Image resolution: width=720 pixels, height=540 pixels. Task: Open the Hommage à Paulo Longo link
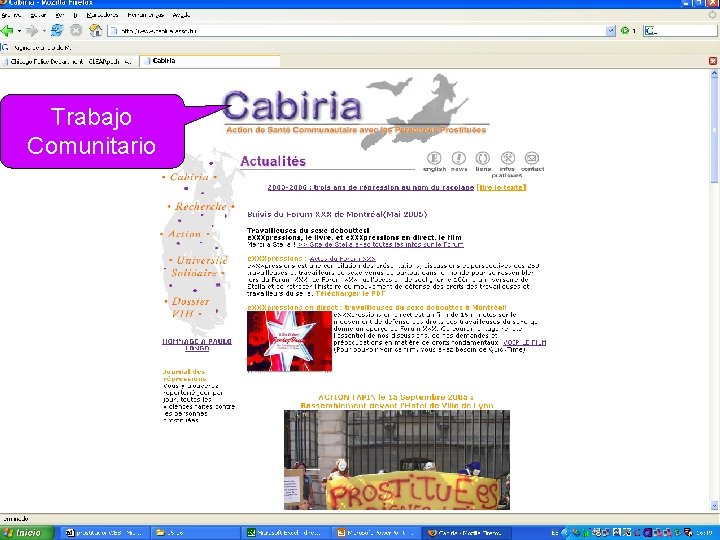197,344
